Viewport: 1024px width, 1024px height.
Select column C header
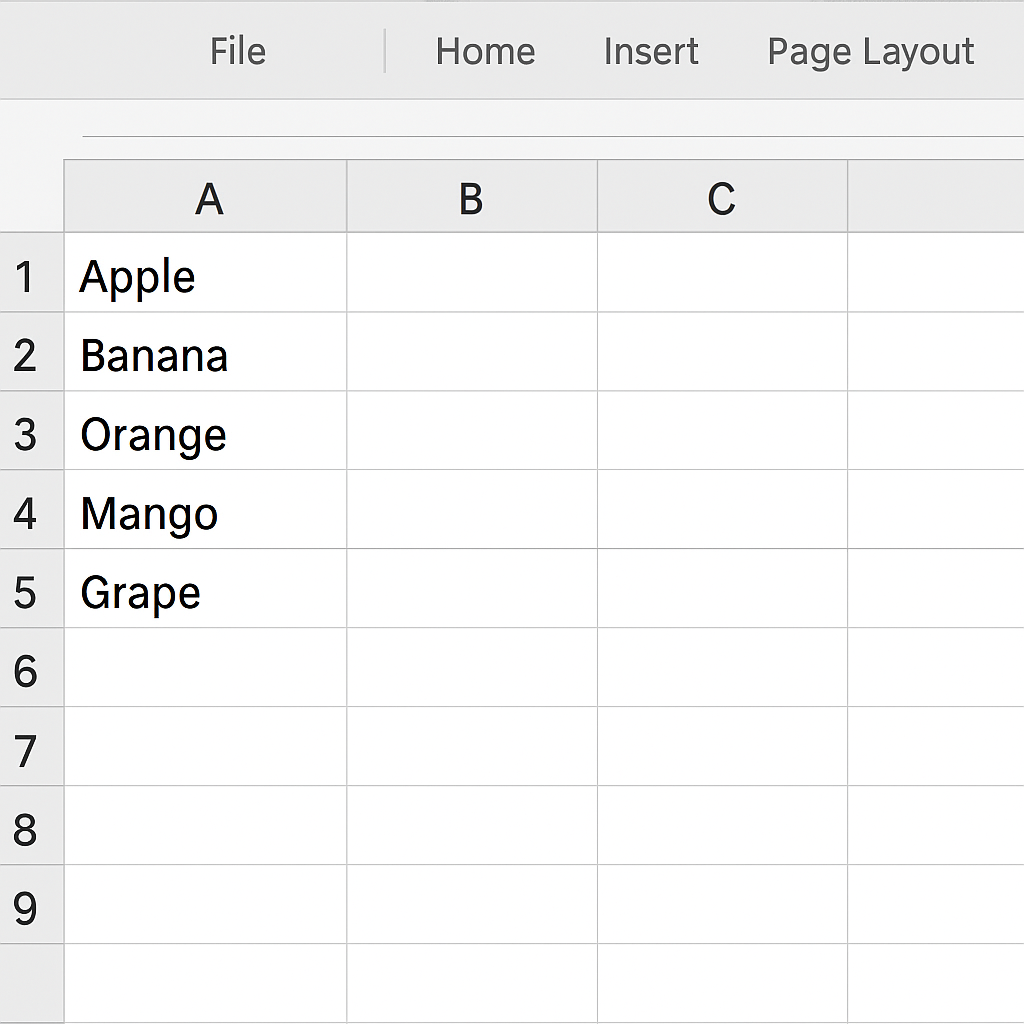[x=722, y=196]
